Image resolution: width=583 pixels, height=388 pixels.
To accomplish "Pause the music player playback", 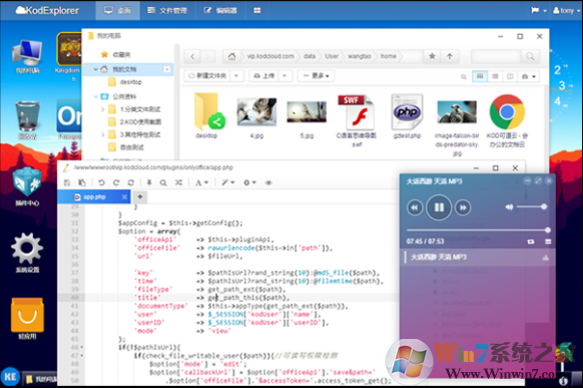I will coord(439,207).
